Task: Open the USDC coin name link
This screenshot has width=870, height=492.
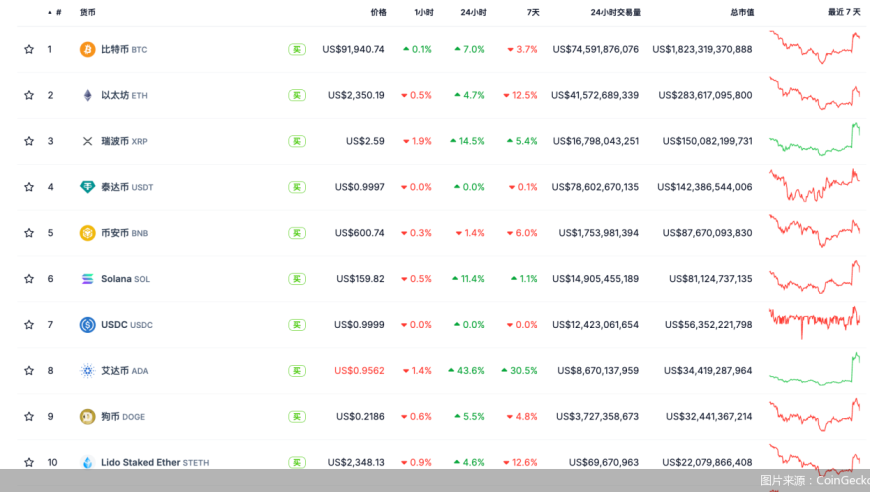Action: pyautogui.click(x=127, y=325)
